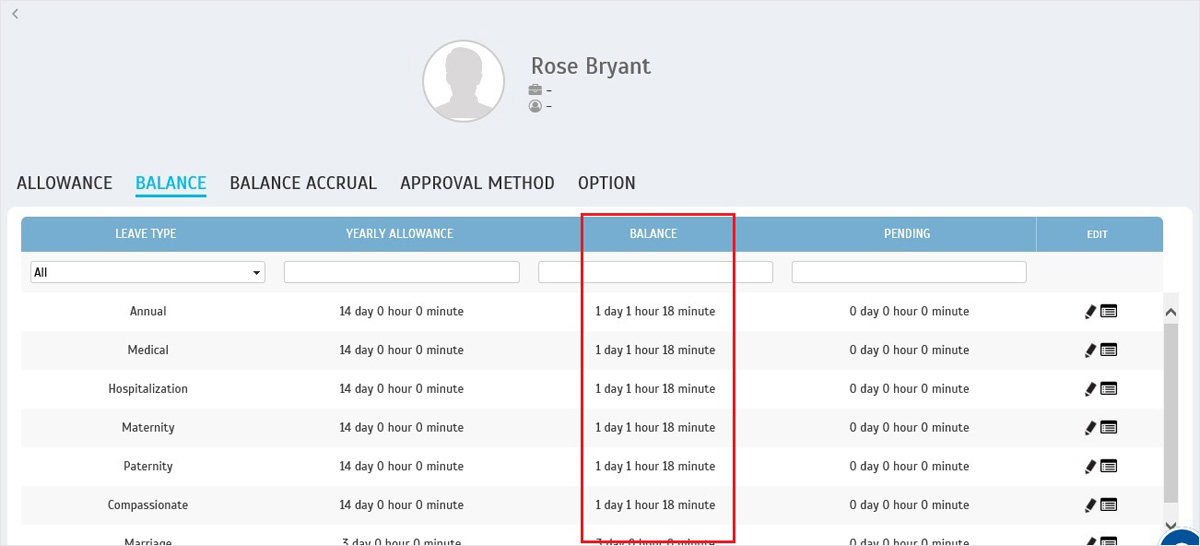Select the 'Maternity' leave type cell
1200x546 pixels.
(x=148, y=428)
